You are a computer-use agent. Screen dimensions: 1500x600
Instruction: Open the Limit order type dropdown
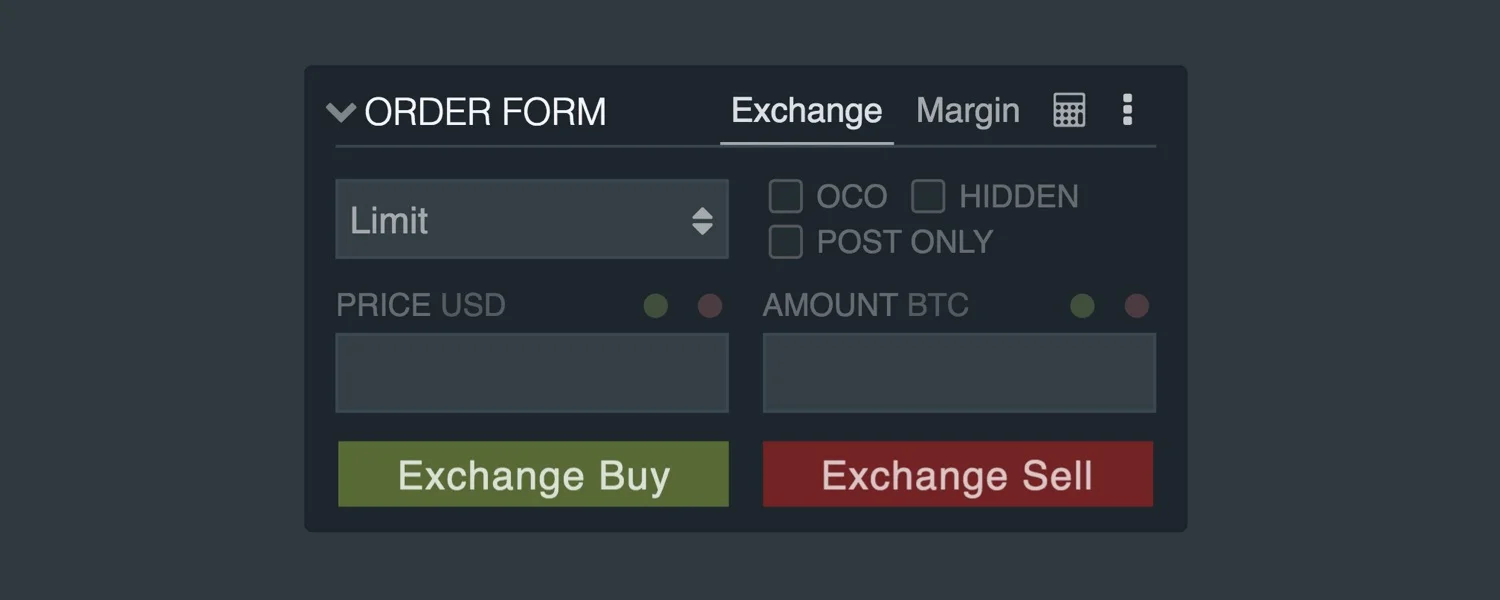[532, 219]
